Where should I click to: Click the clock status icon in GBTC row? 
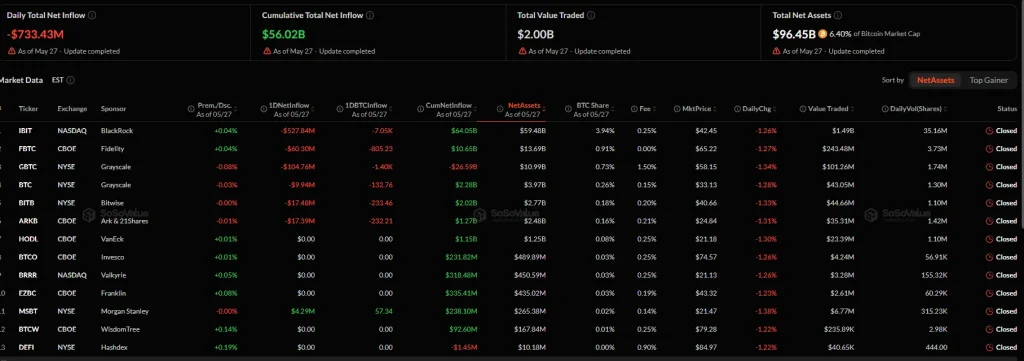989,166
